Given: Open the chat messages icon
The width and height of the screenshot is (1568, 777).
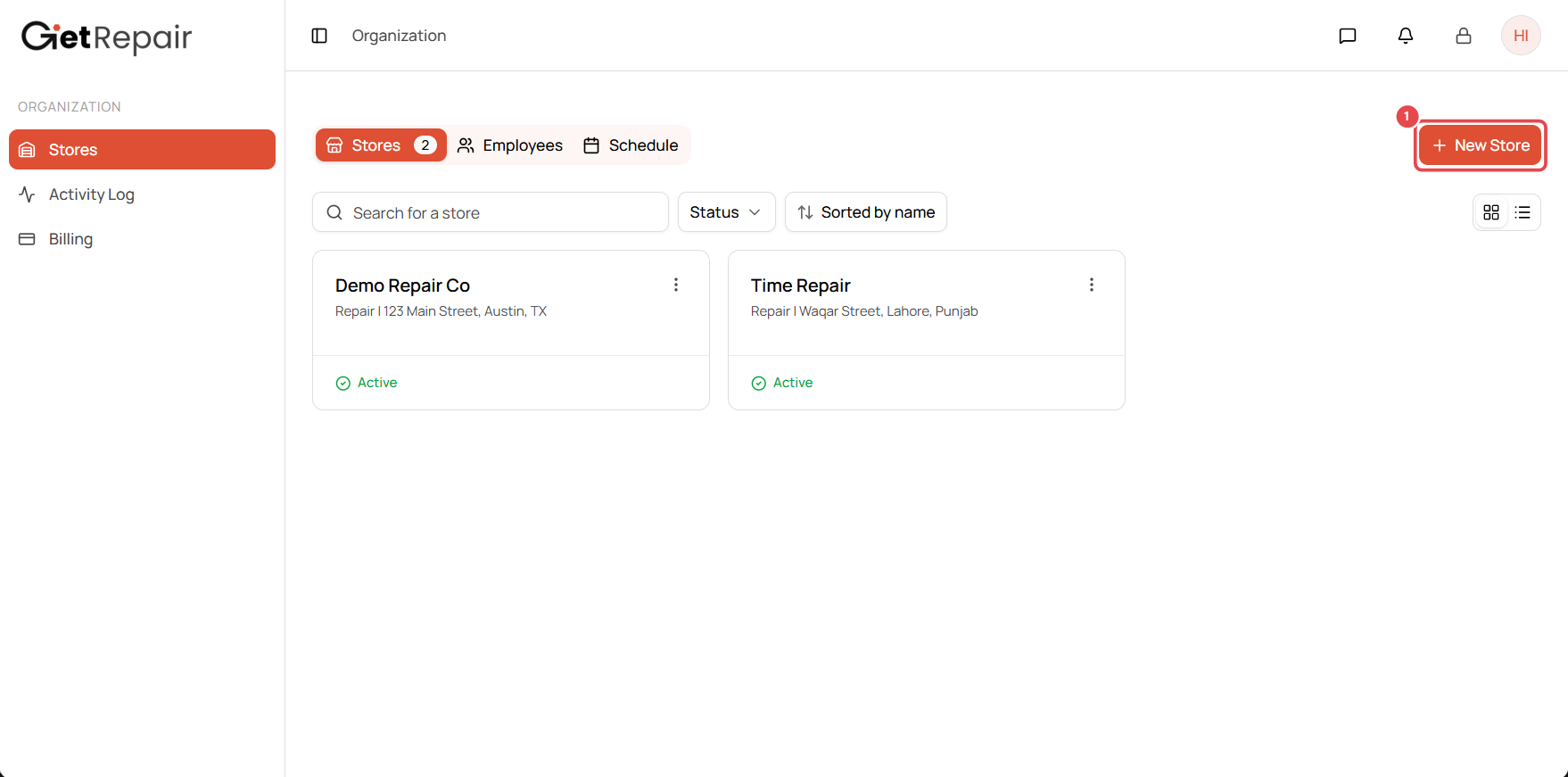Looking at the screenshot, I should (1348, 36).
